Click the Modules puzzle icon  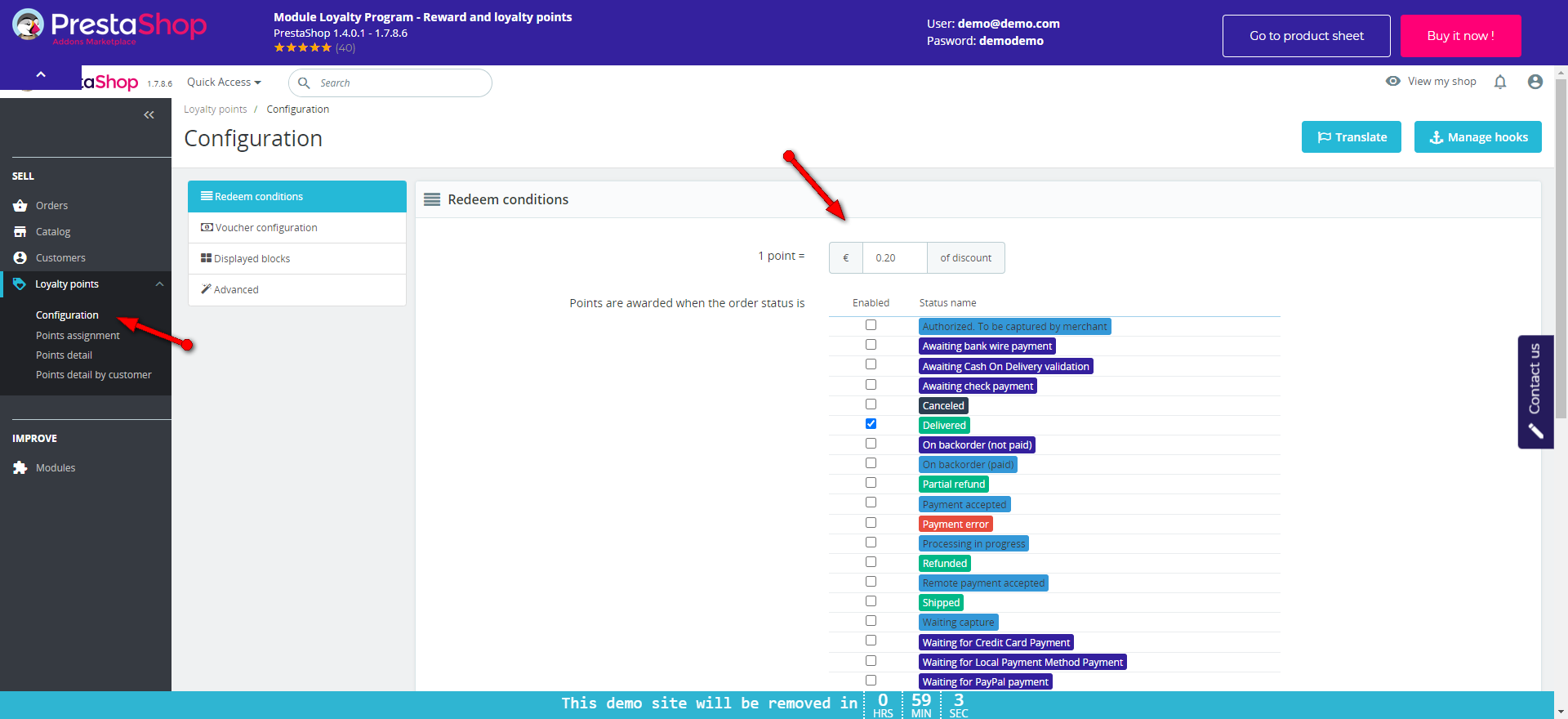pyautogui.click(x=20, y=468)
